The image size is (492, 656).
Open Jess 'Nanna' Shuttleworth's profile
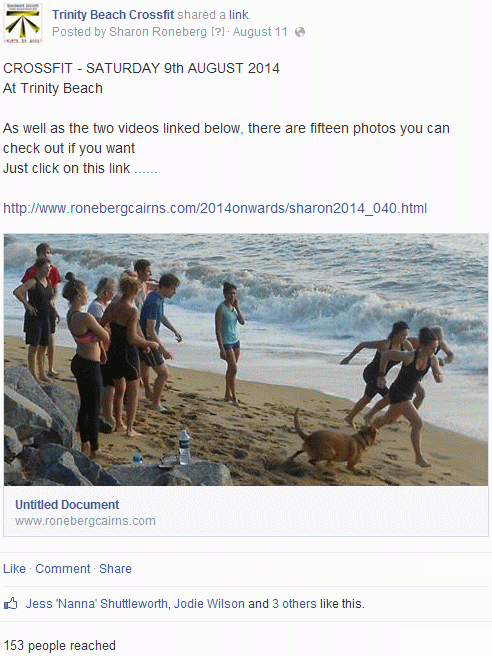click(x=97, y=604)
